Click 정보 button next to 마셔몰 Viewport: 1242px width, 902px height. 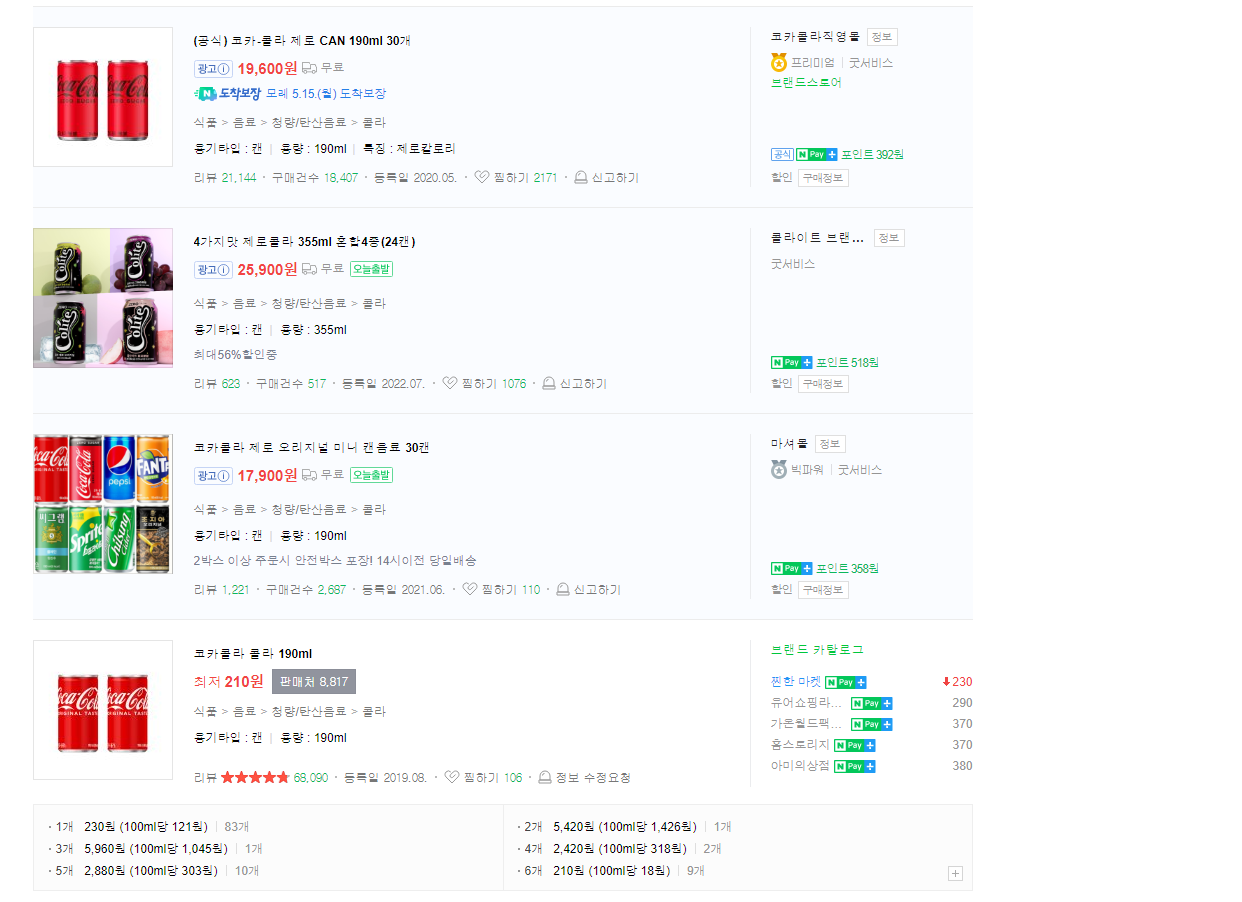point(830,444)
